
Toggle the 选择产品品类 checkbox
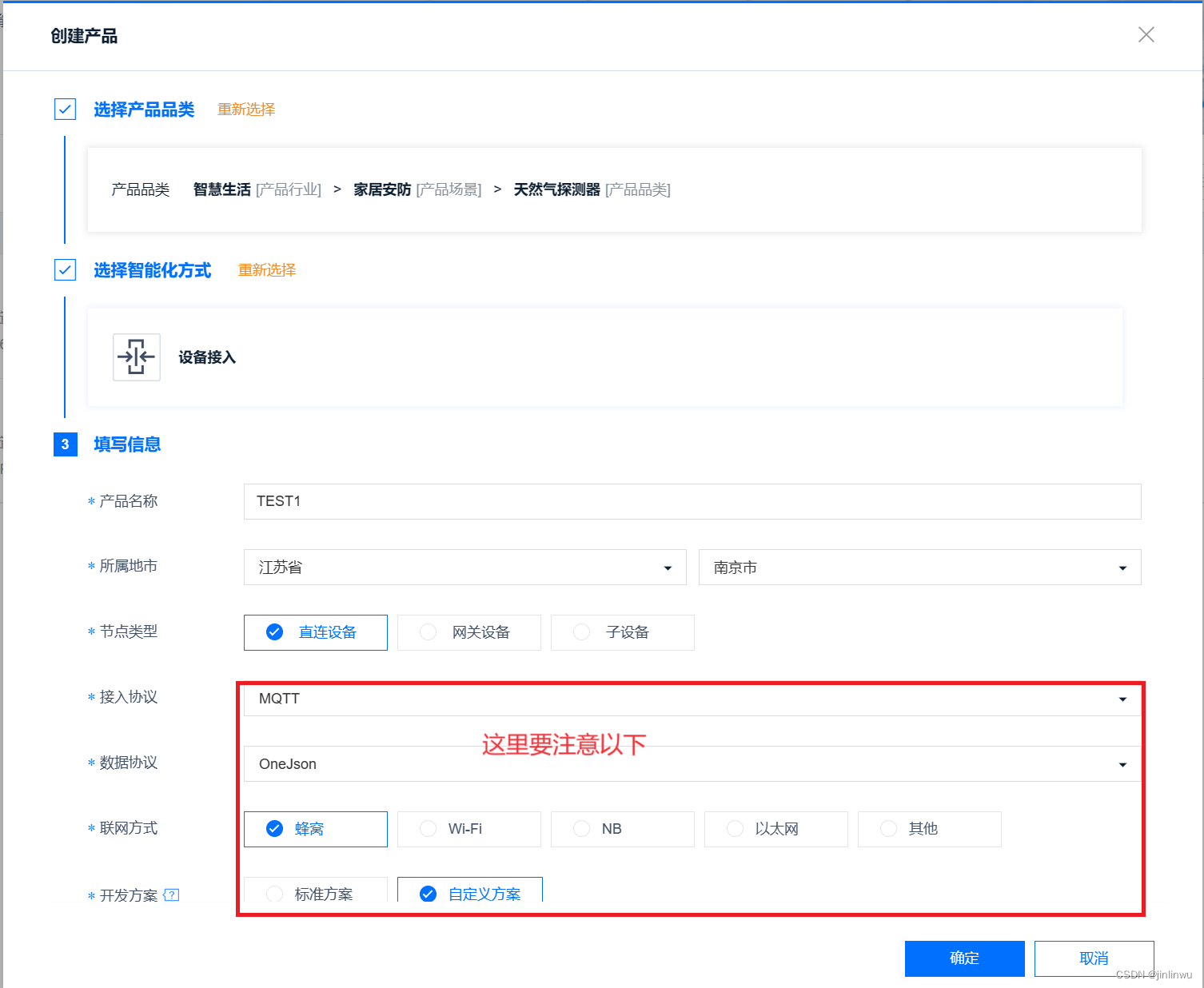pos(65,109)
